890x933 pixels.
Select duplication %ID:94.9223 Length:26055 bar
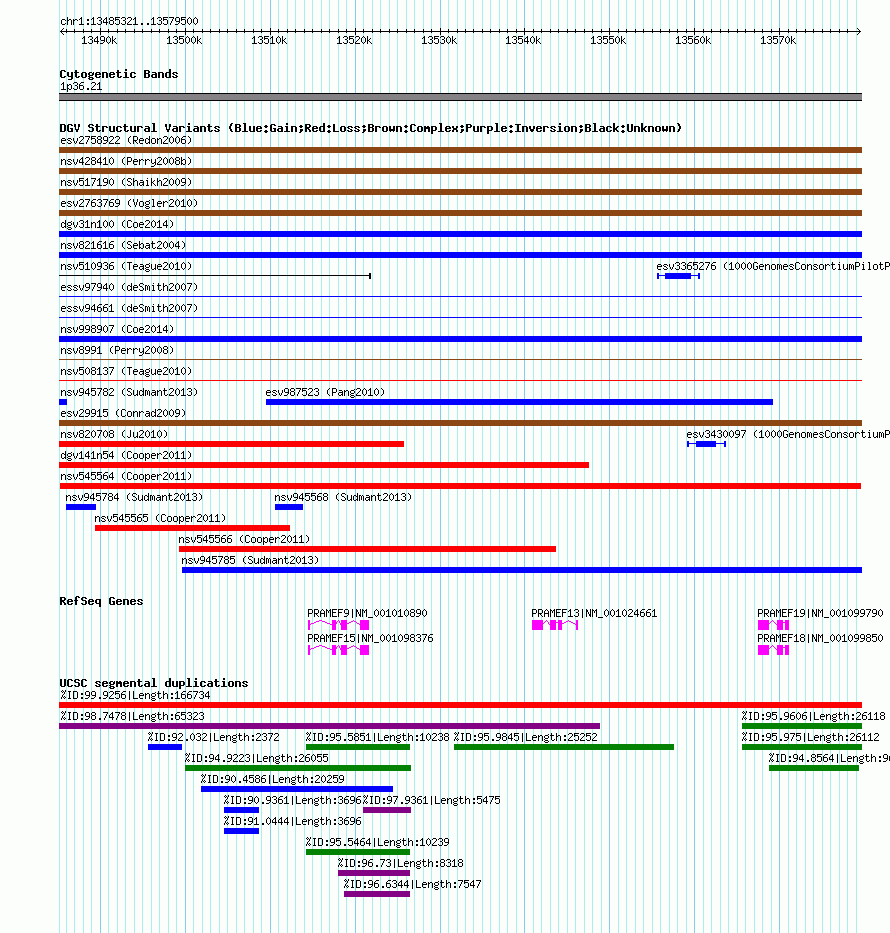298,768
